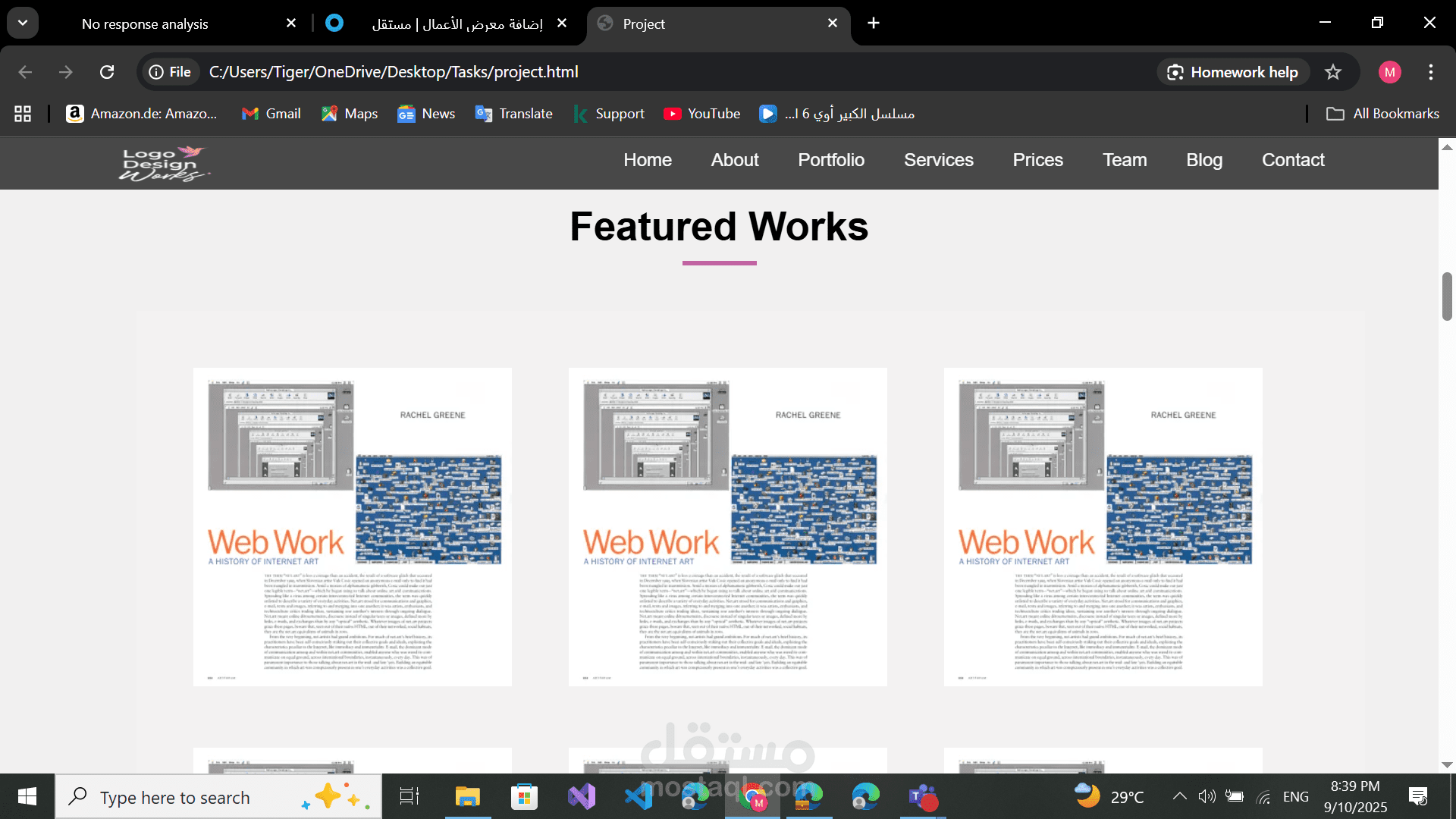Open the Amazon.de bookmark
The height and width of the screenshot is (819, 1456).
tap(142, 114)
